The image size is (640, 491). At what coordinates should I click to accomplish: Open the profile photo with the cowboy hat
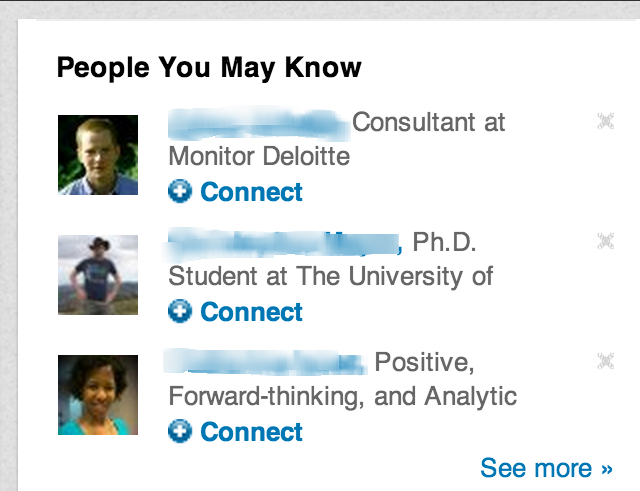[98, 275]
